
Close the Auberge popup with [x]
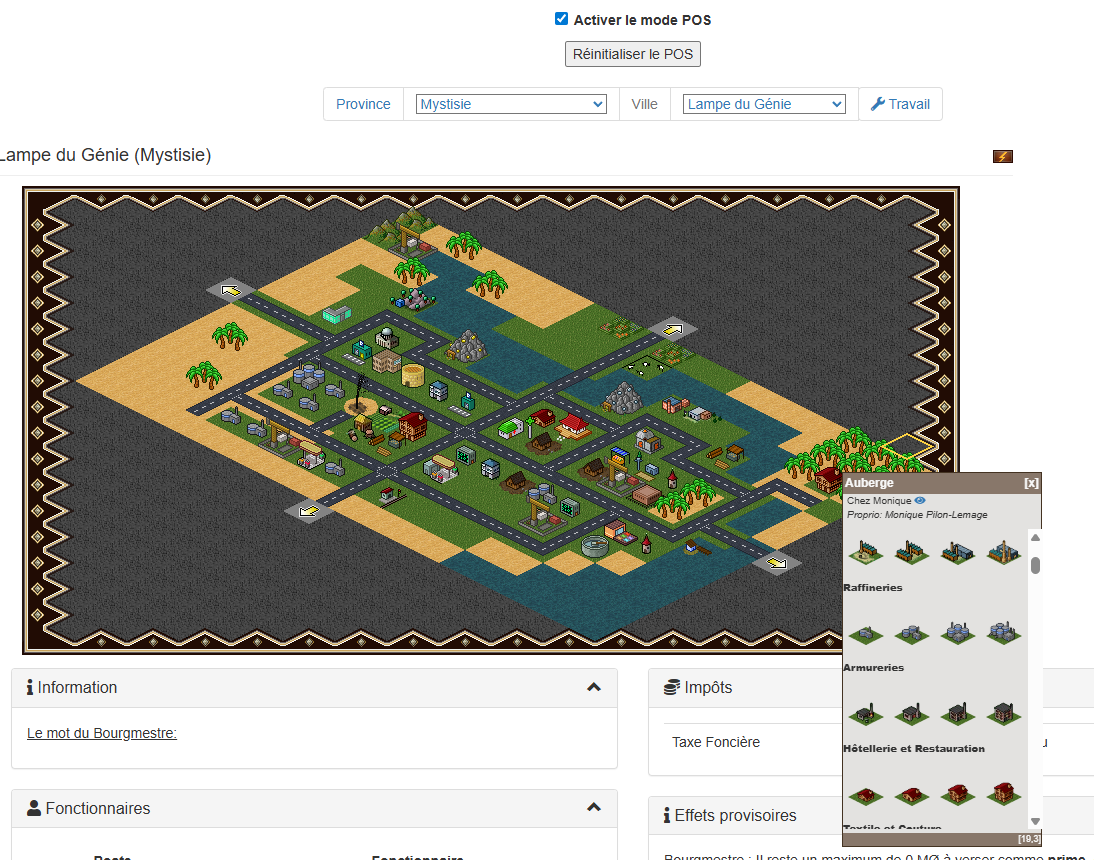tap(1031, 483)
